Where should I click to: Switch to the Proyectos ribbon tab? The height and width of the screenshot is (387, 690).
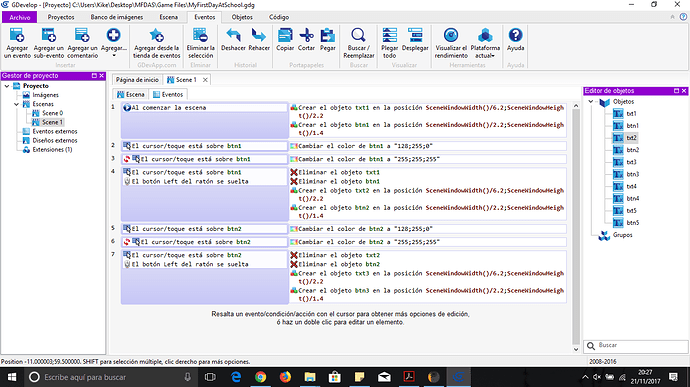coord(61,17)
